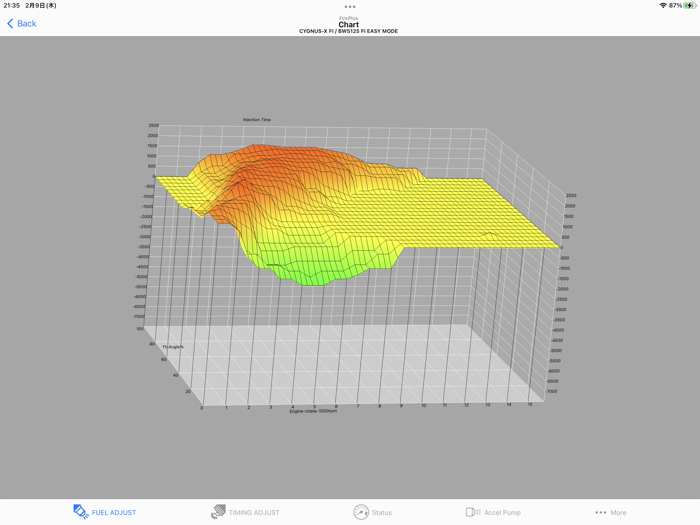The image size is (700, 525).
Task: Tap the battery charging icon
Action: [690, 5]
